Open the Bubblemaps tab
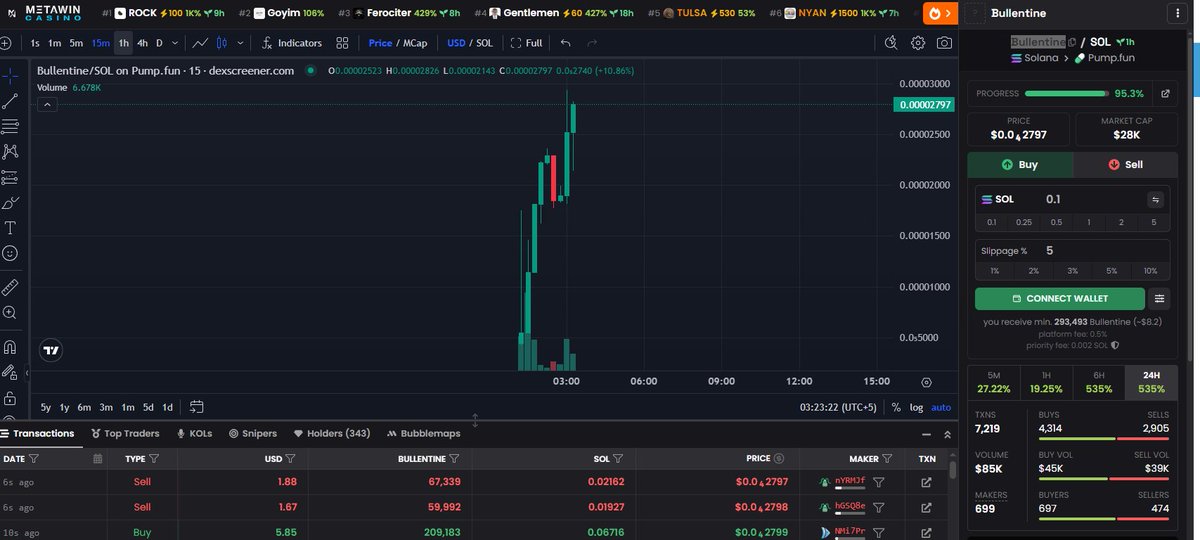The height and width of the screenshot is (540, 1200). (423, 433)
